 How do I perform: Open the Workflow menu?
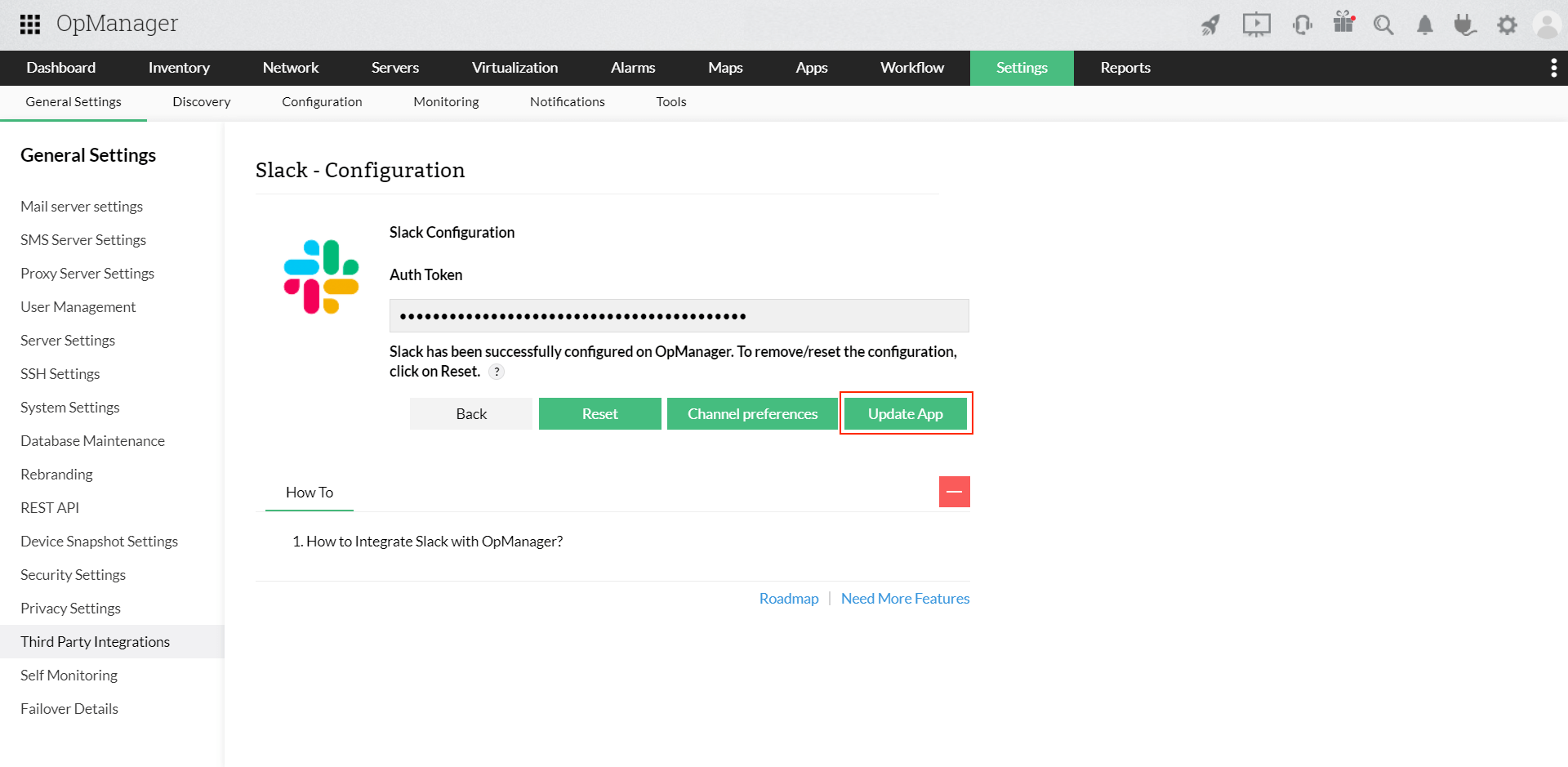click(912, 68)
